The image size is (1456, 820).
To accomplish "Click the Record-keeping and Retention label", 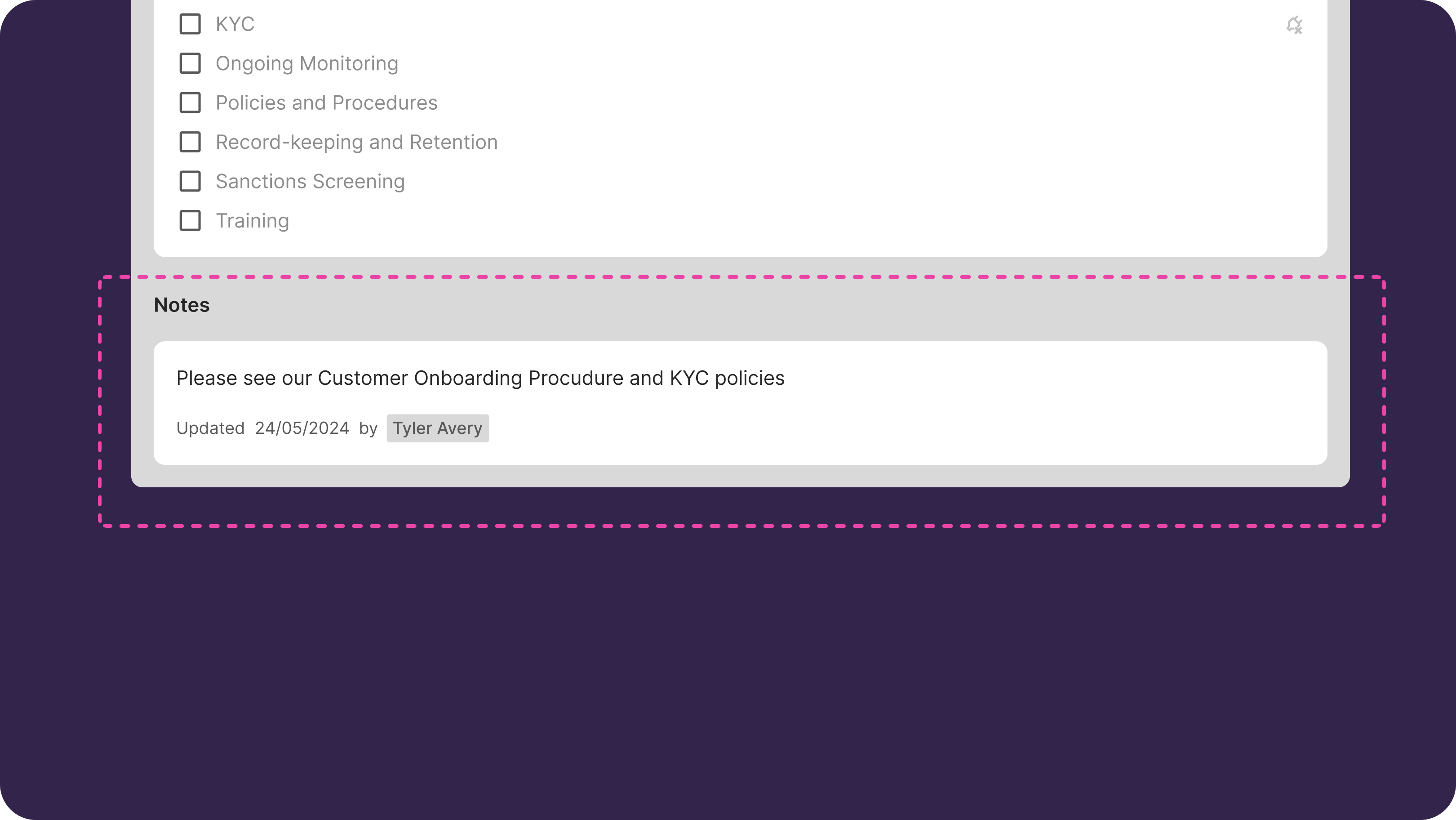I will pos(357,142).
